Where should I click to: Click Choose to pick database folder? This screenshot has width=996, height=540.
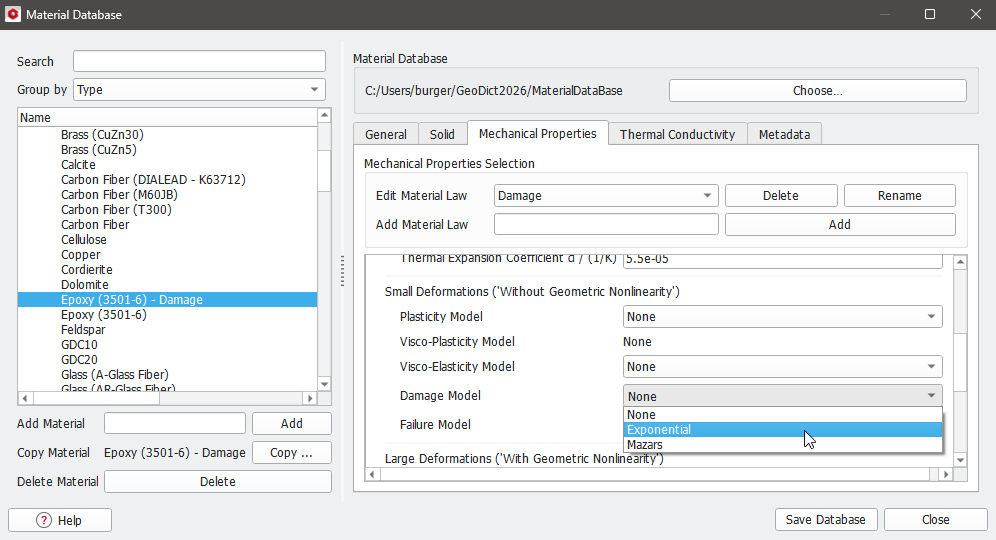point(817,91)
